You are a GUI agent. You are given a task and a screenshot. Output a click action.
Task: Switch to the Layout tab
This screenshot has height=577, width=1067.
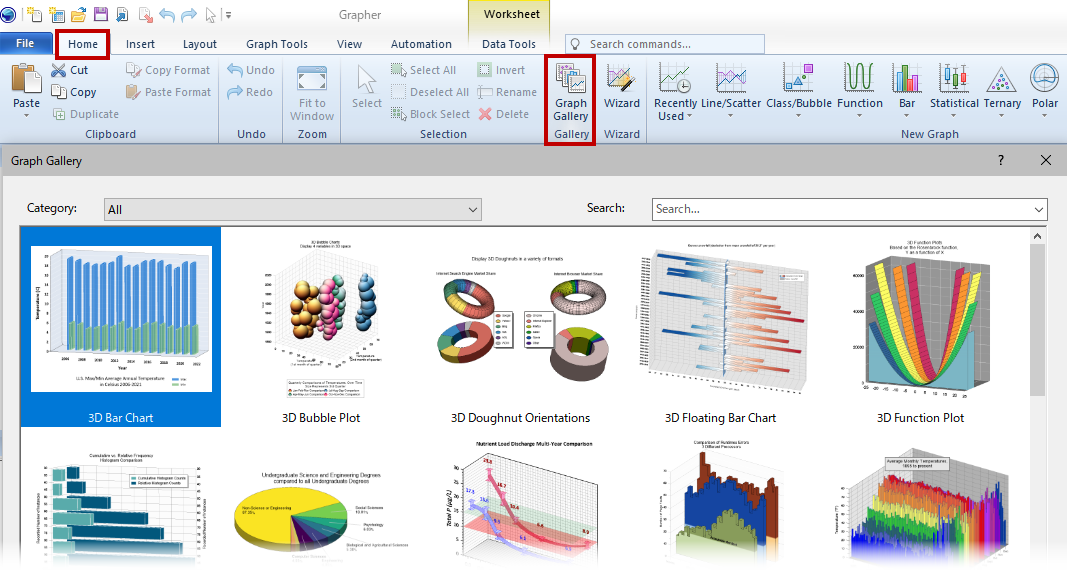(199, 44)
